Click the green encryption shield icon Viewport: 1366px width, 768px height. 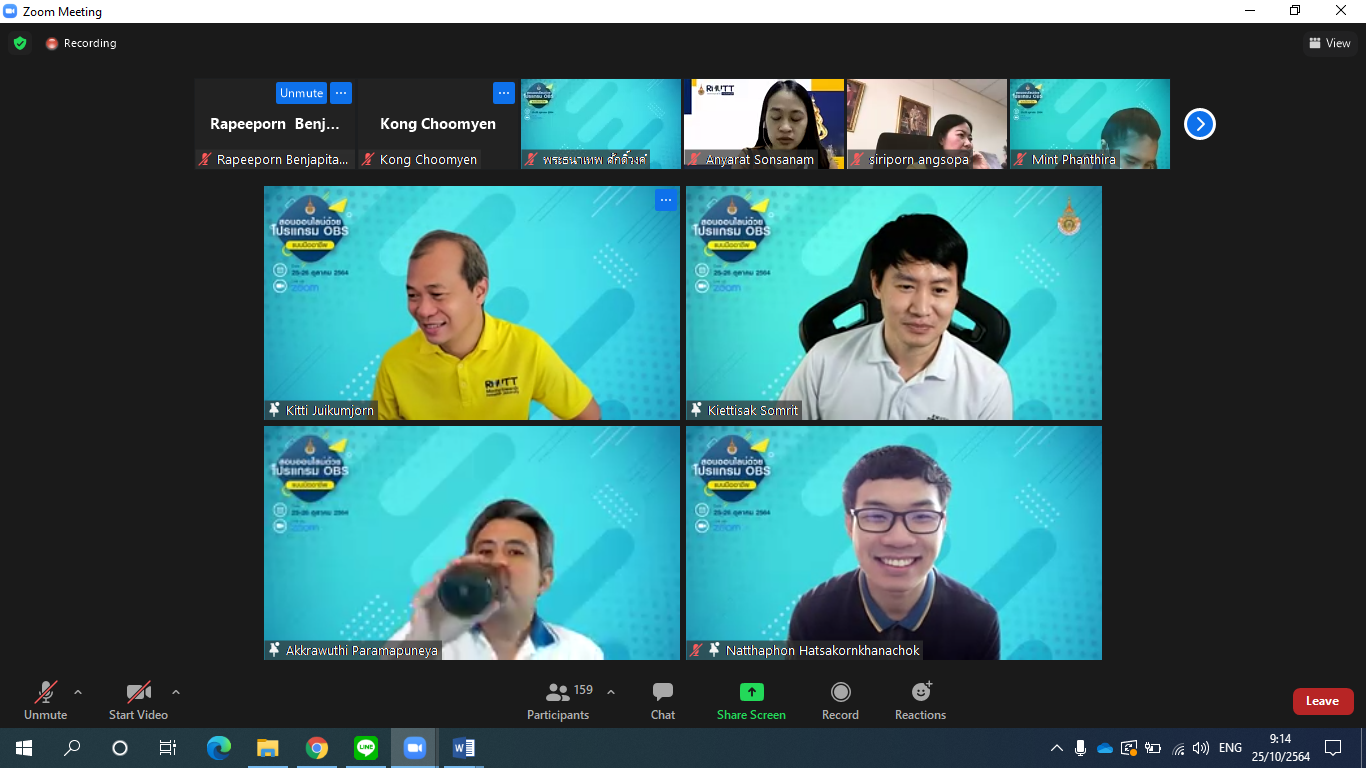(20, 43)
